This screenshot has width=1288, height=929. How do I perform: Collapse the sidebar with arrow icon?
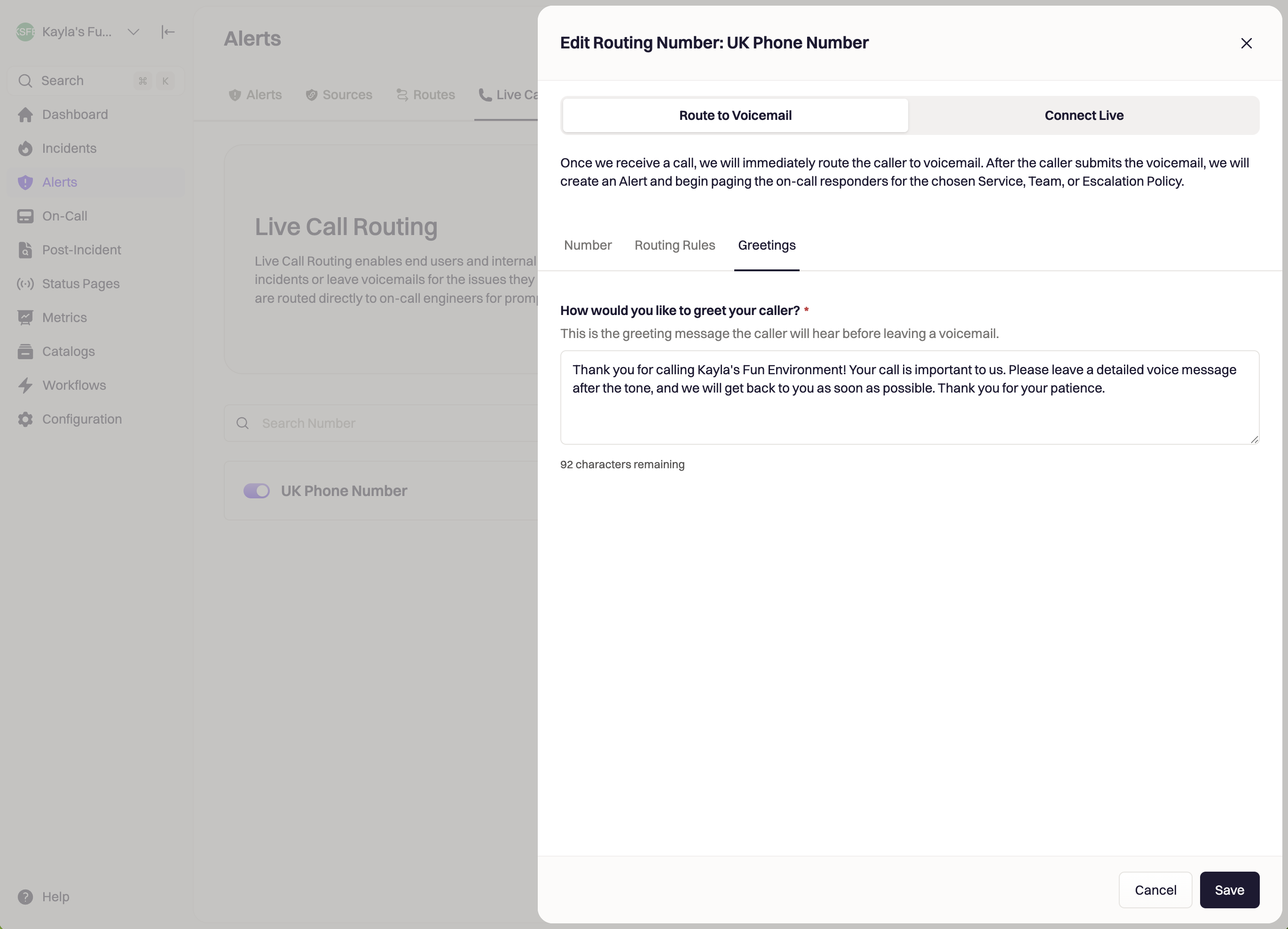point(167,32)
